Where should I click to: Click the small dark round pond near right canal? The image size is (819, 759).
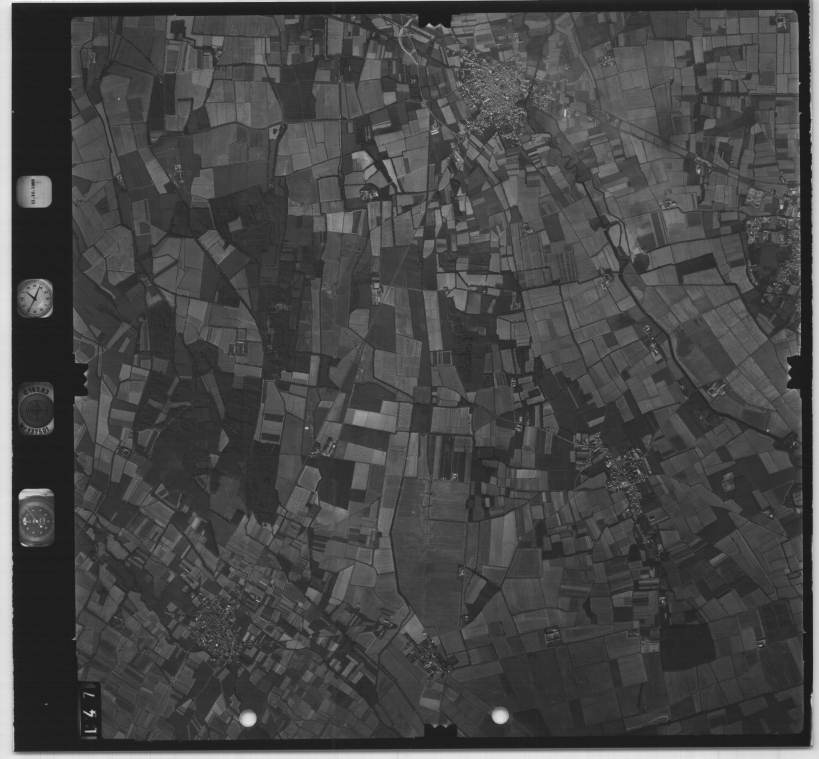pyautogui.click(x=641, y=262)
